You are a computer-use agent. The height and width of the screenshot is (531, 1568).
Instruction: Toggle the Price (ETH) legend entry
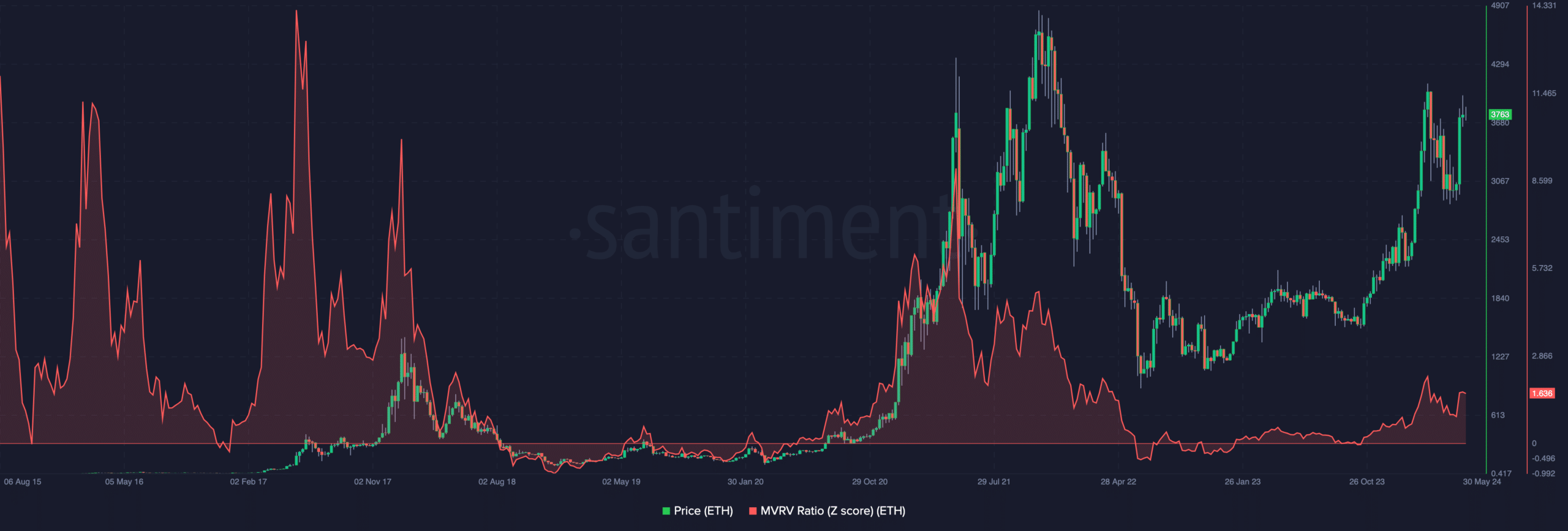[698, 511]
